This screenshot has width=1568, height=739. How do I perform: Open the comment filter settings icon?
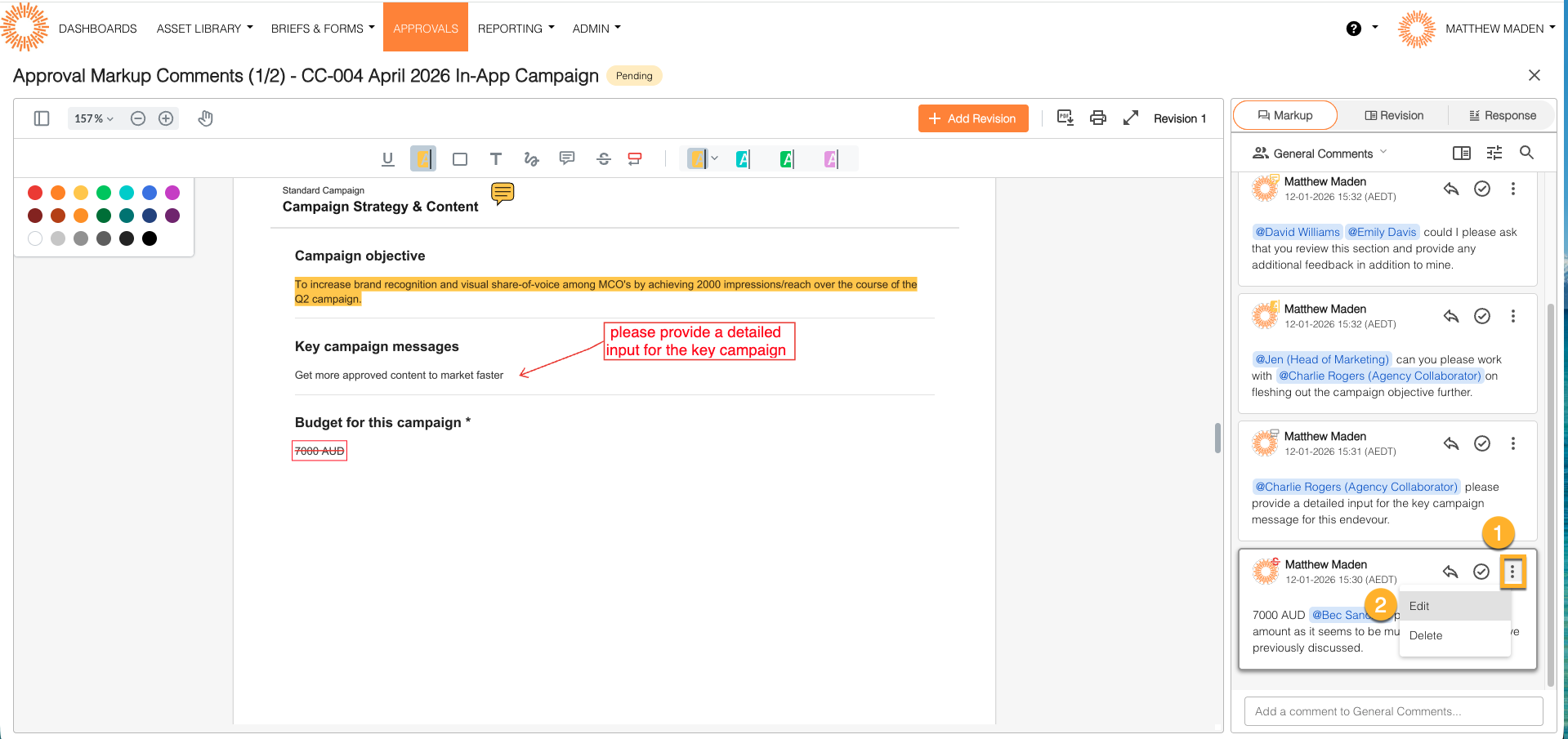1494,153
